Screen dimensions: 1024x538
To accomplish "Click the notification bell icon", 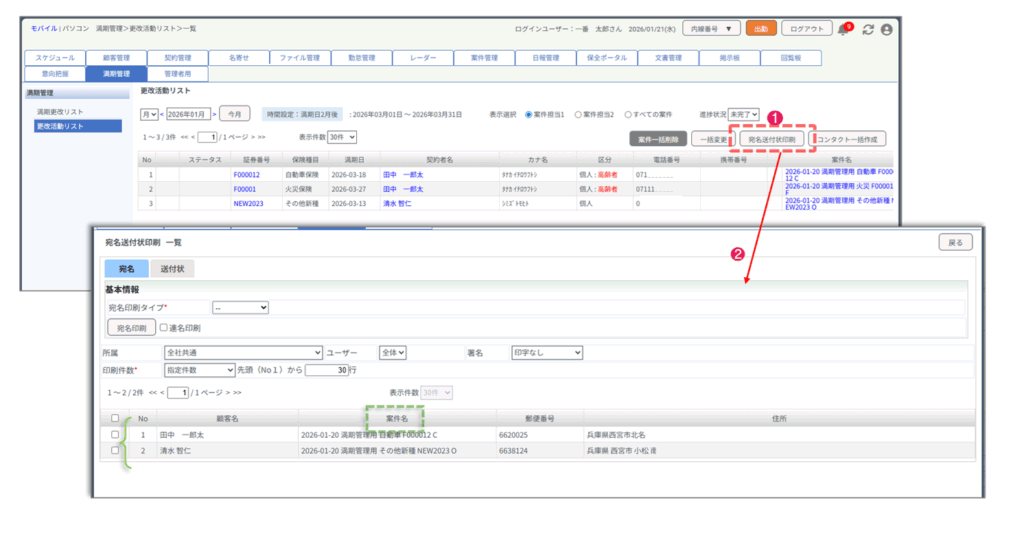I will point(843,30).
